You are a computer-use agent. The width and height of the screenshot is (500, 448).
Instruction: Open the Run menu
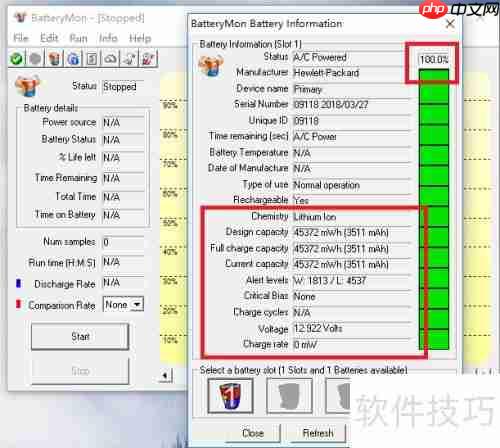coord(78,38)
